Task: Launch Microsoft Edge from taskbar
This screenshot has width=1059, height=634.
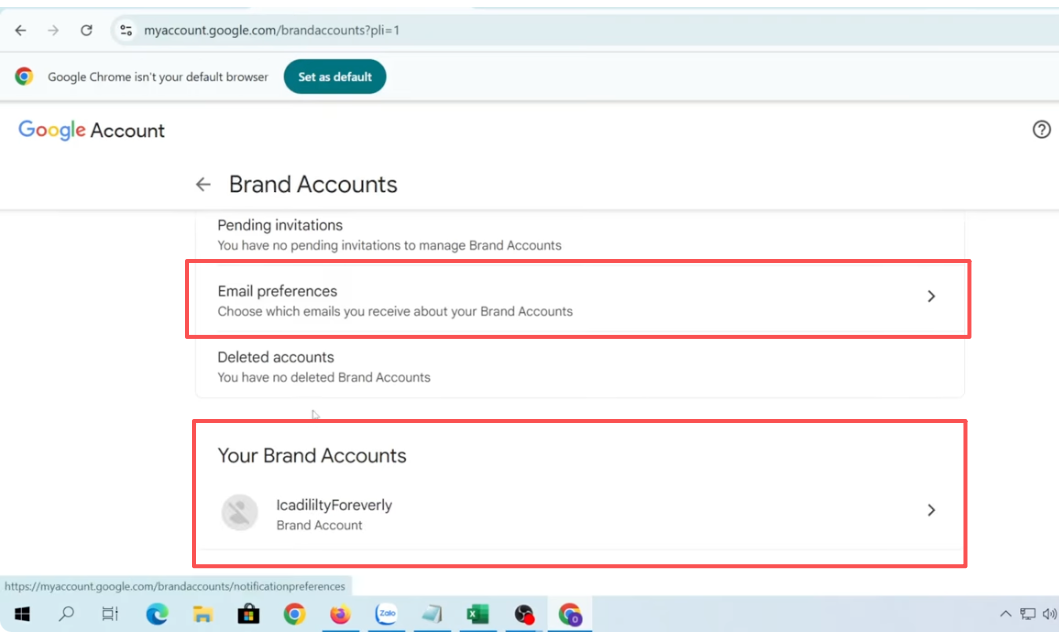Action: coord(157,614)
